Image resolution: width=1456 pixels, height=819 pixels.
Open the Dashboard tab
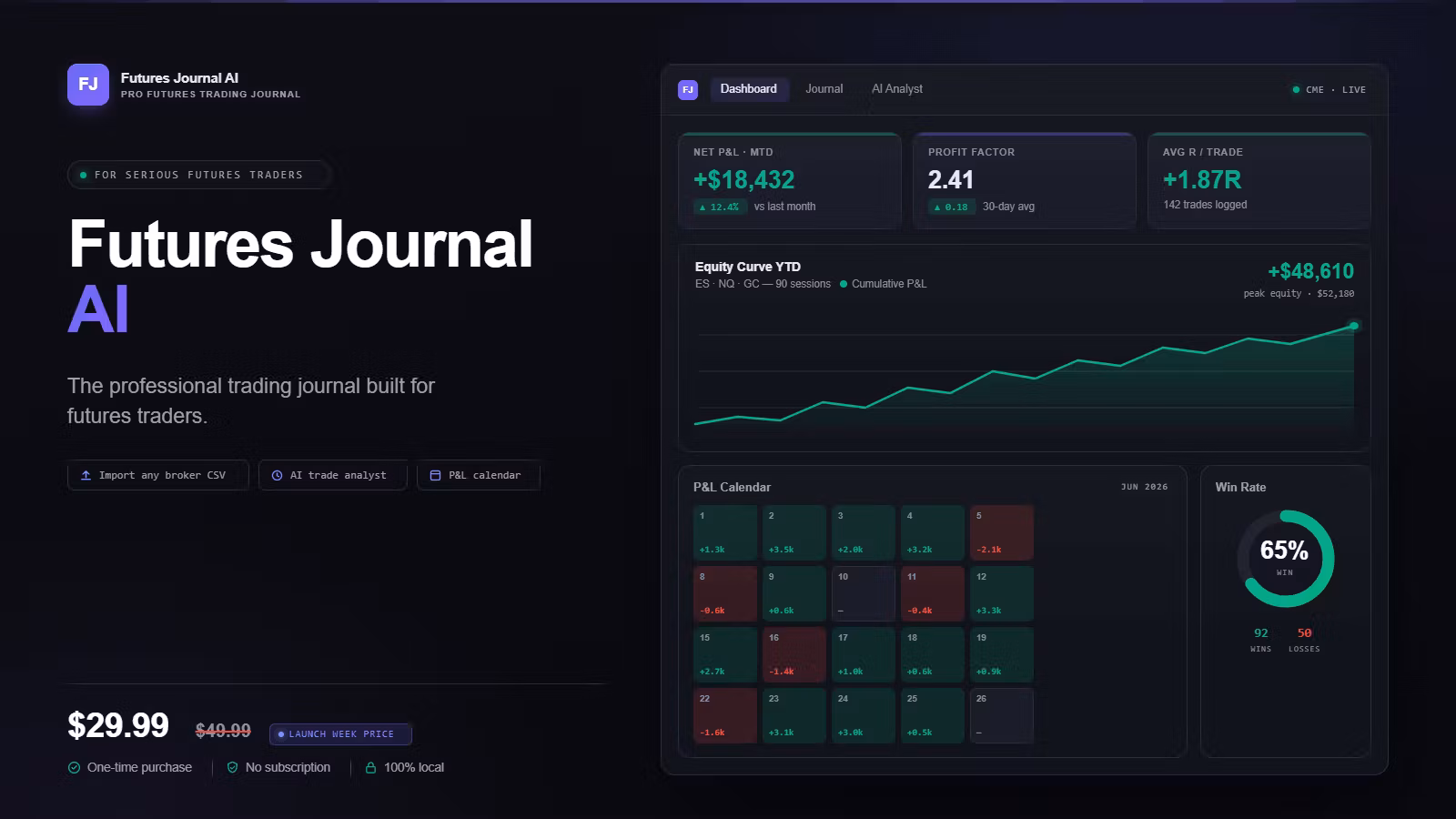coord(749,89)
